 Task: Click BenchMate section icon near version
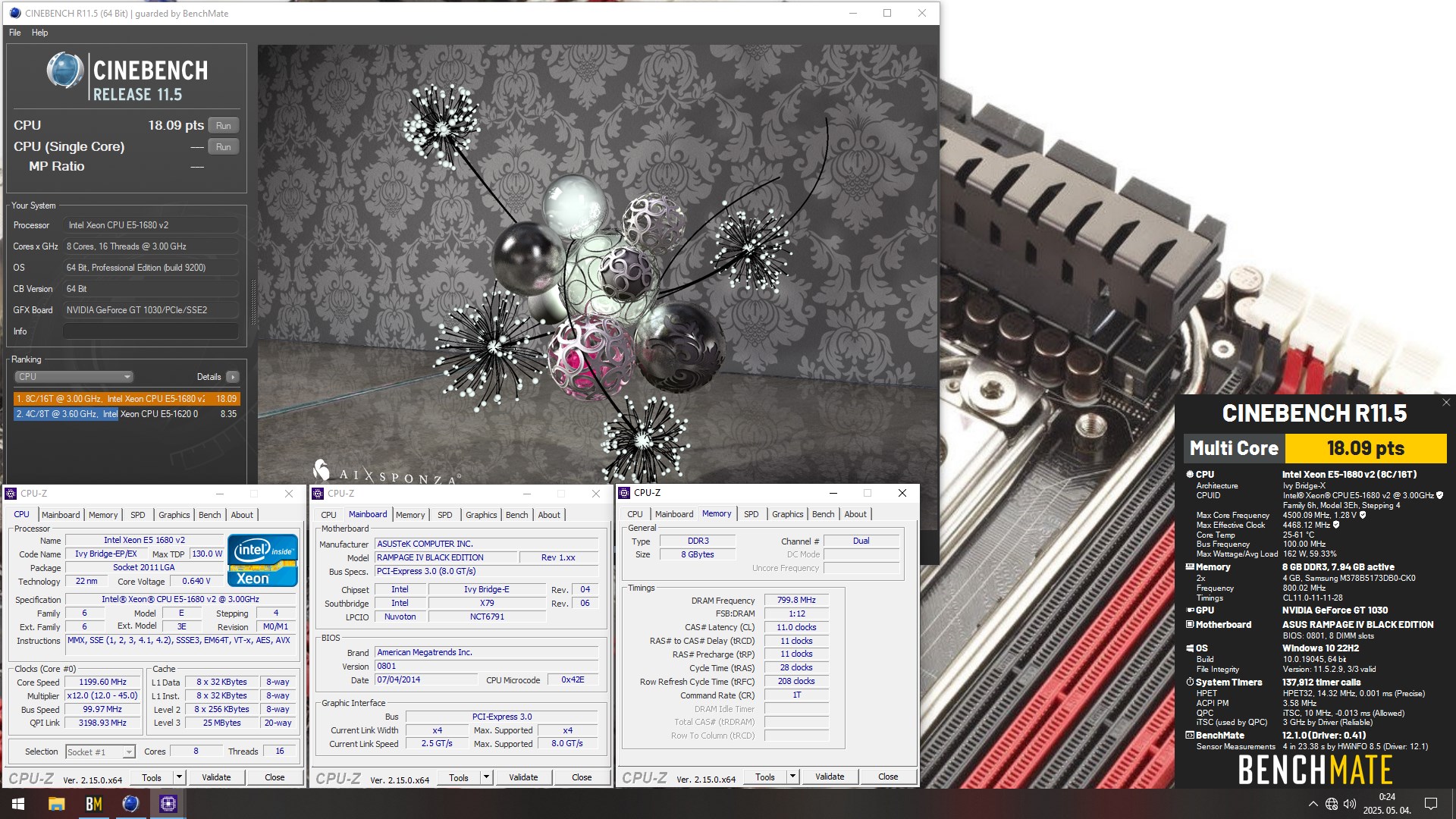(1190, 736)
